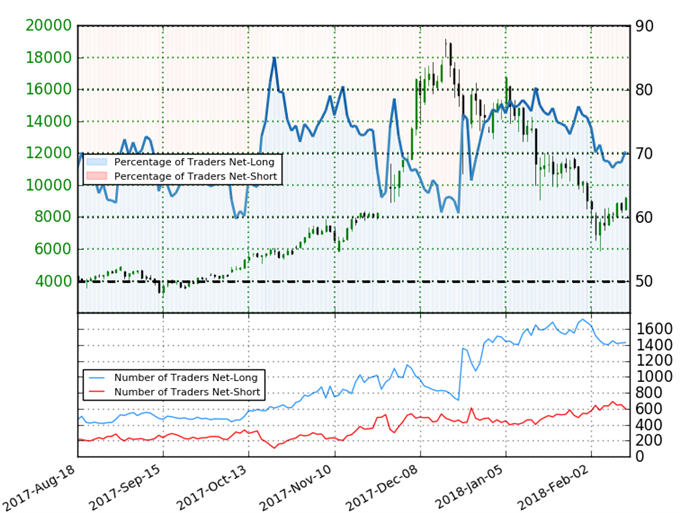Click the 50 percent axis label
This screenshot has height=513, width=680.
coord(644,281)
